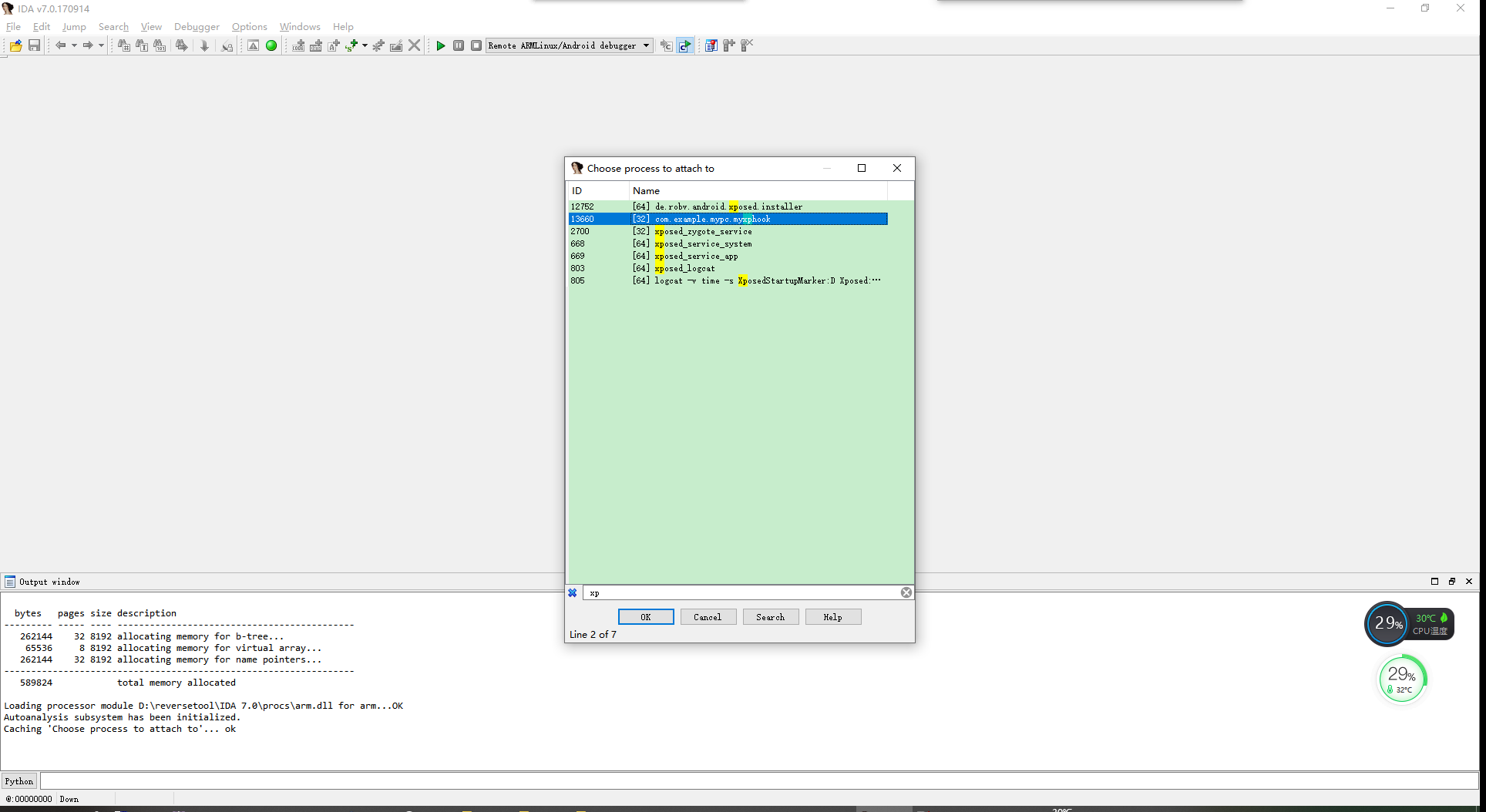1486x812 pixels.
Task: Click the search next code icon
Action: tap(123, 45)
